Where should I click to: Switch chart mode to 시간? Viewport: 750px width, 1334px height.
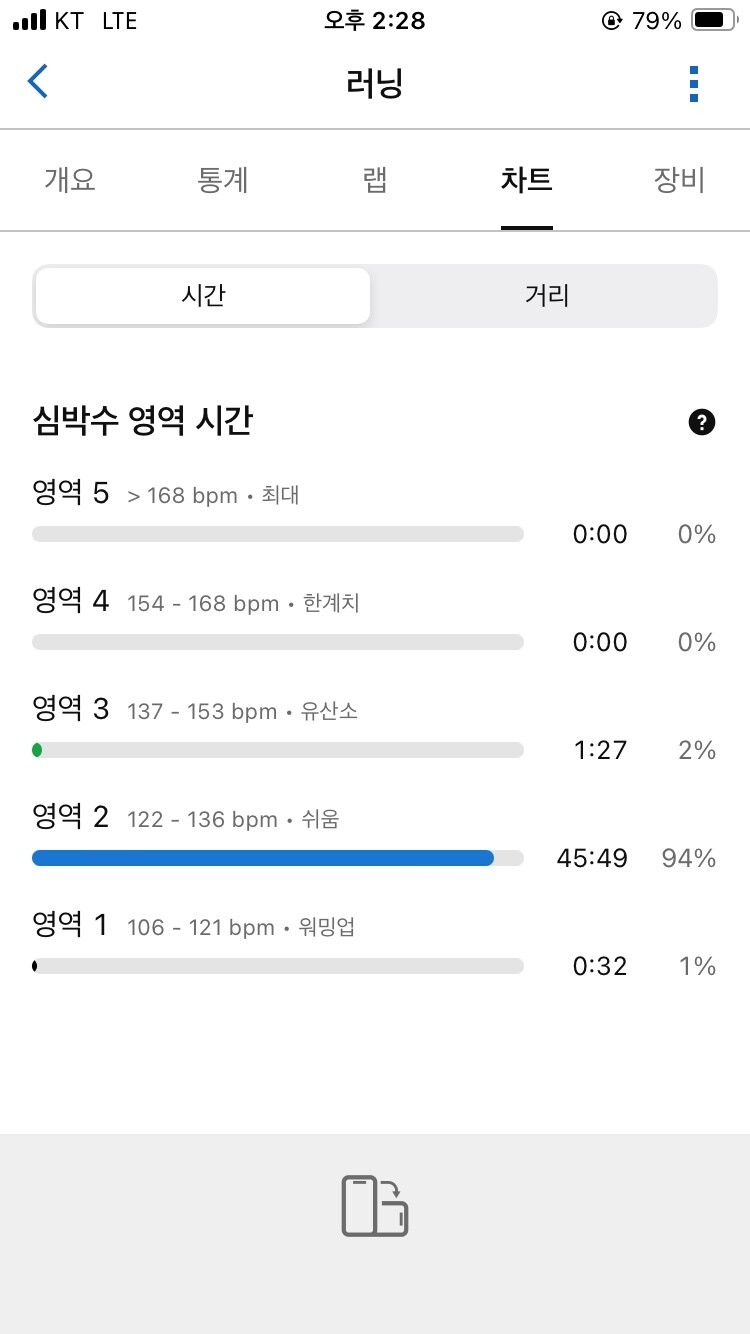tap(203, 296)
